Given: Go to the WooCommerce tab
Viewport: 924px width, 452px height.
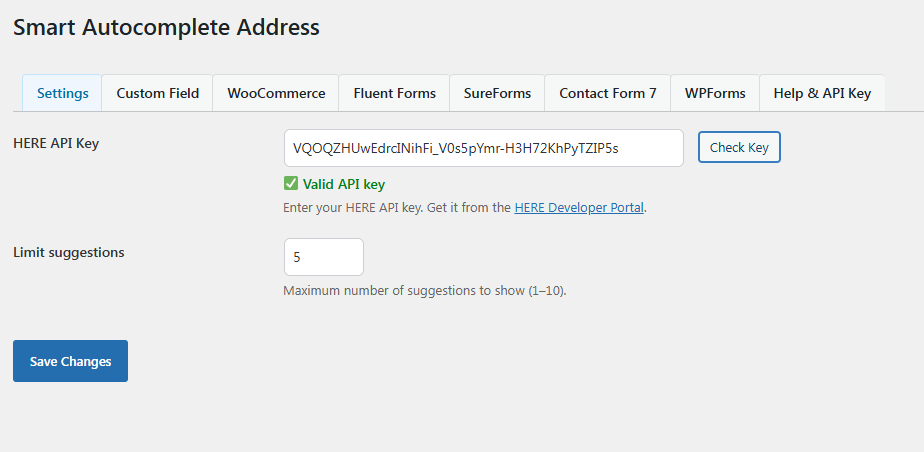Looking at the screenshot, I should pos(276,93).
